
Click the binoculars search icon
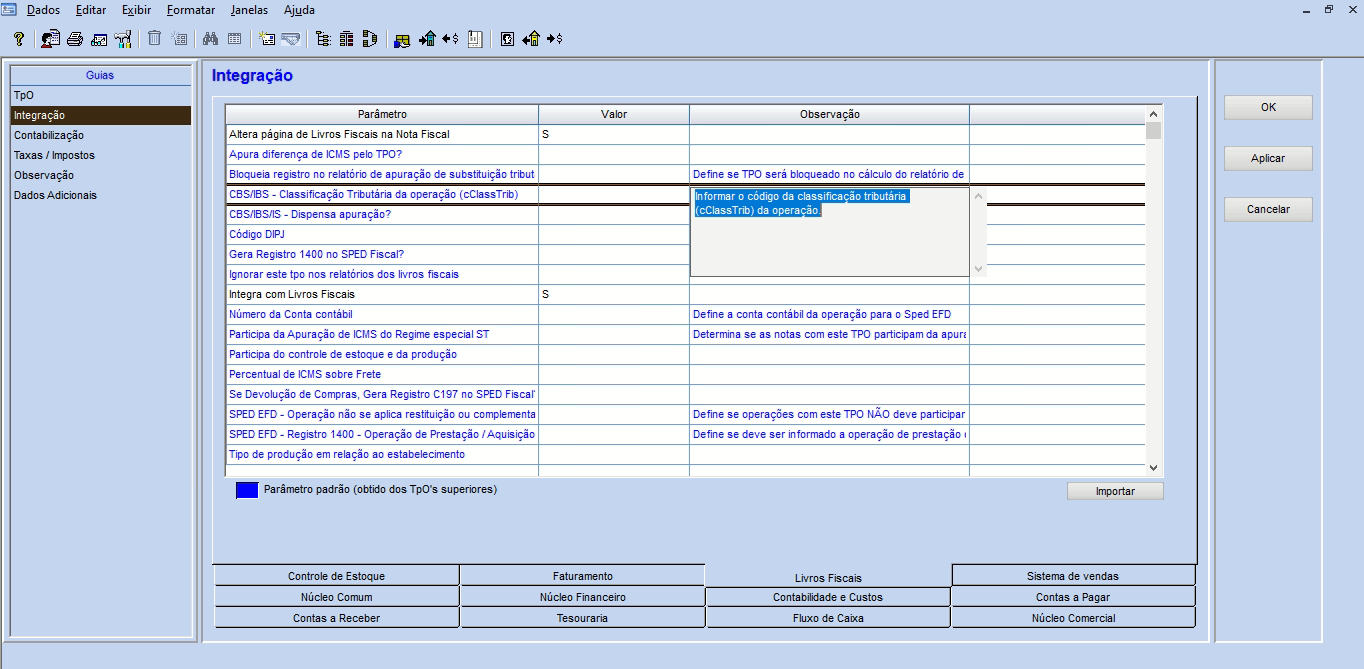click(210, 39)
